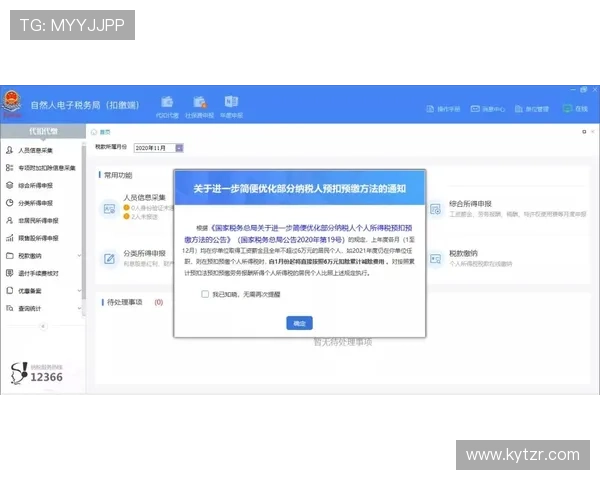Click the 在线 online status indicator
Screen dimensions: 600x480
[x=575, y=109]
